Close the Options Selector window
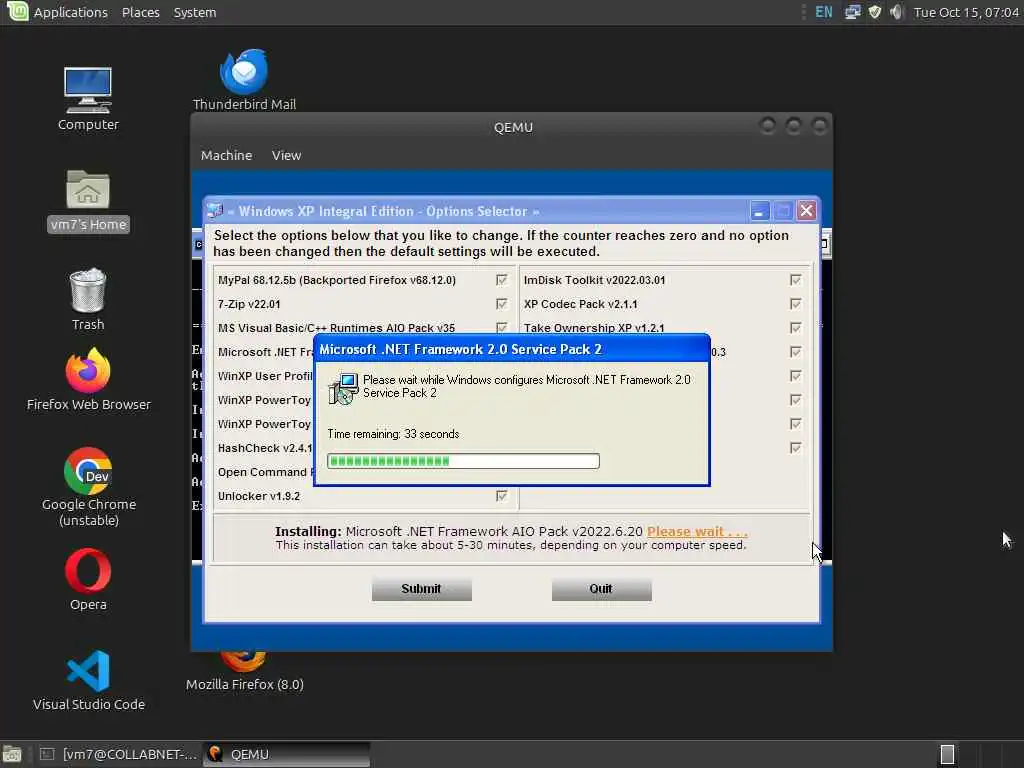Viewport: 1024px width, 768px height. pyautogui.click(x=807, y=211)
